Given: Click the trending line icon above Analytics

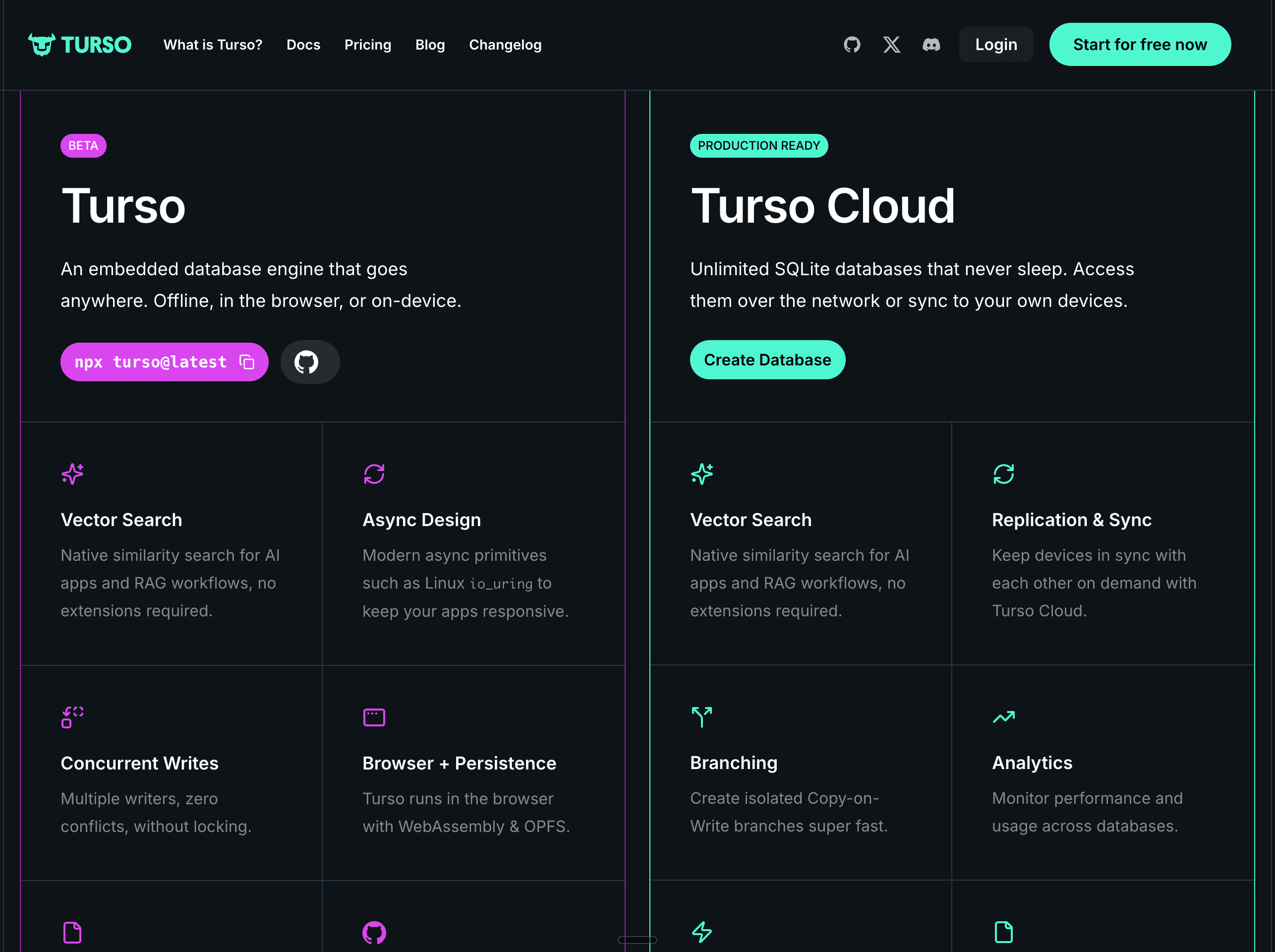Looking at the screenshot, I should (1004, 717).
